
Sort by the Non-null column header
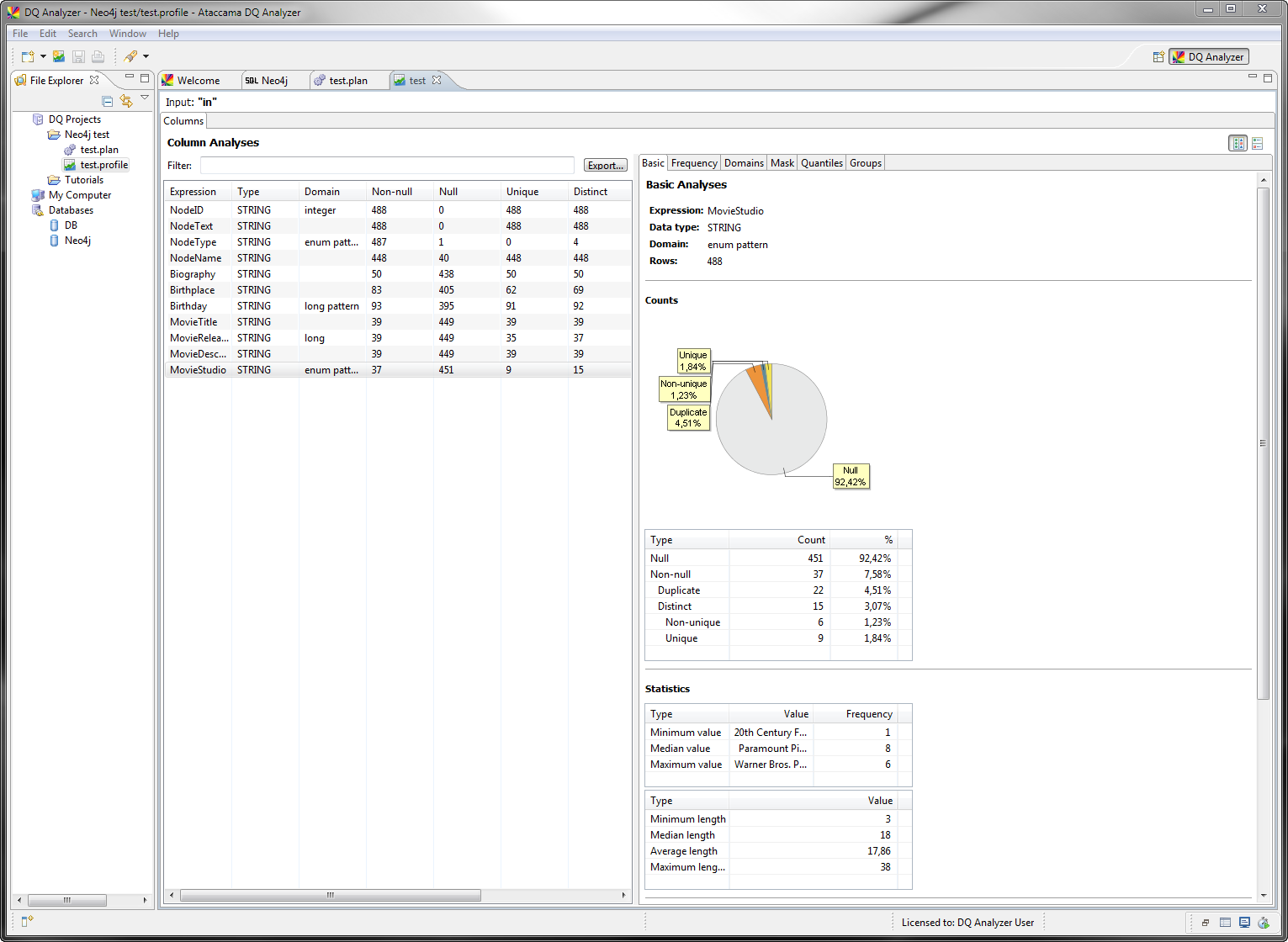(400, 192)
